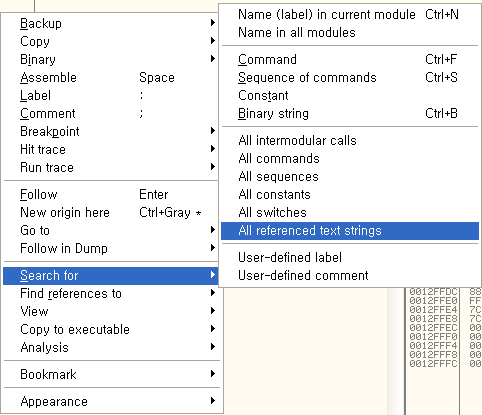The width and height of the screenshot is (482, 415).
Task: Select stack address 0012FFFC
Action: (x=433, y=364)
